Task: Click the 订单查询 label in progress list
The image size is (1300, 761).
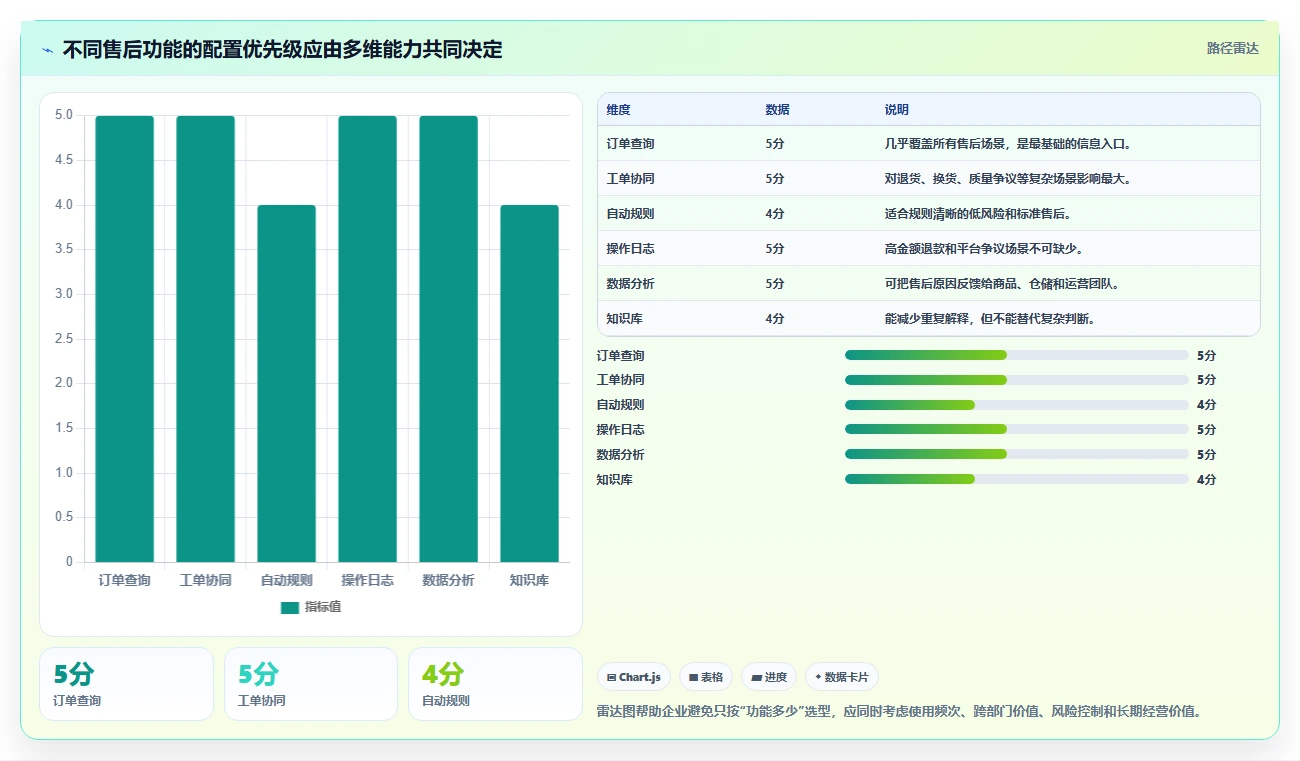Action: pos(621,355)
